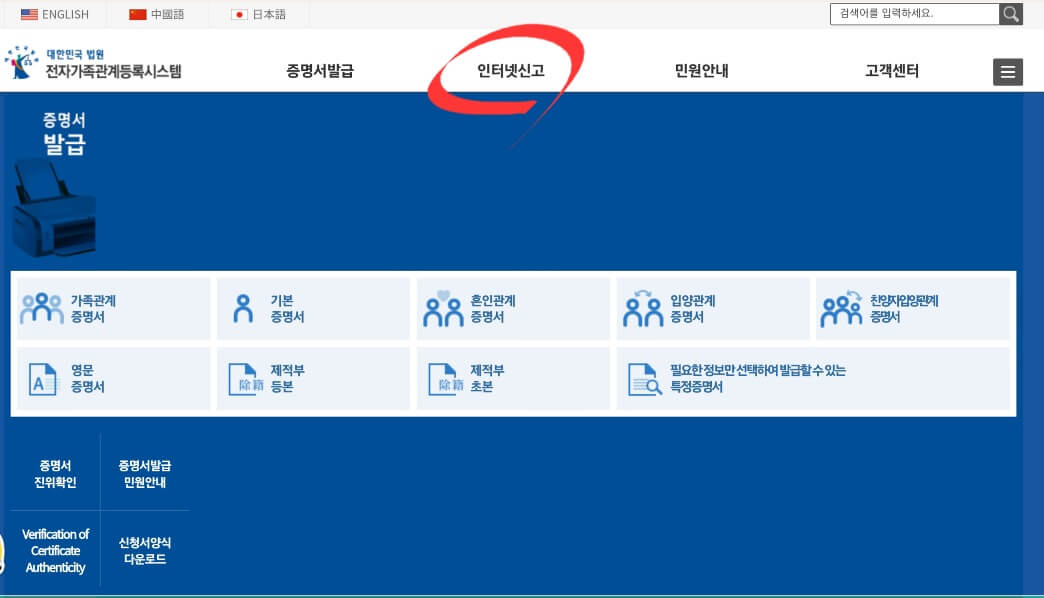The height and width of the screenshot is (598, 1044).
Task: Select the 민원안내 menu item
Action: click(700, 71)
